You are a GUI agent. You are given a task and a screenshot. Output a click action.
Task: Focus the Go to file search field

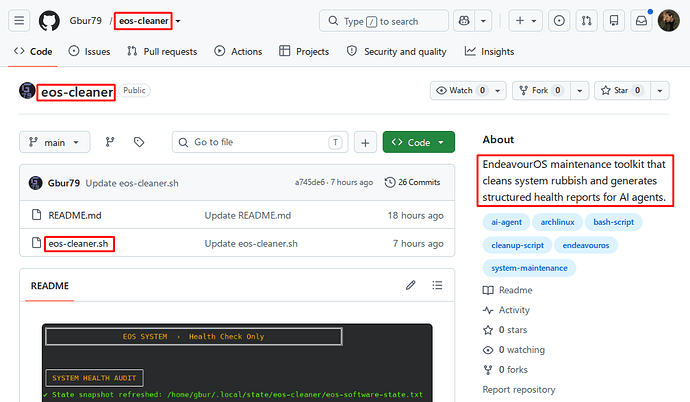(x=260, y=142)
